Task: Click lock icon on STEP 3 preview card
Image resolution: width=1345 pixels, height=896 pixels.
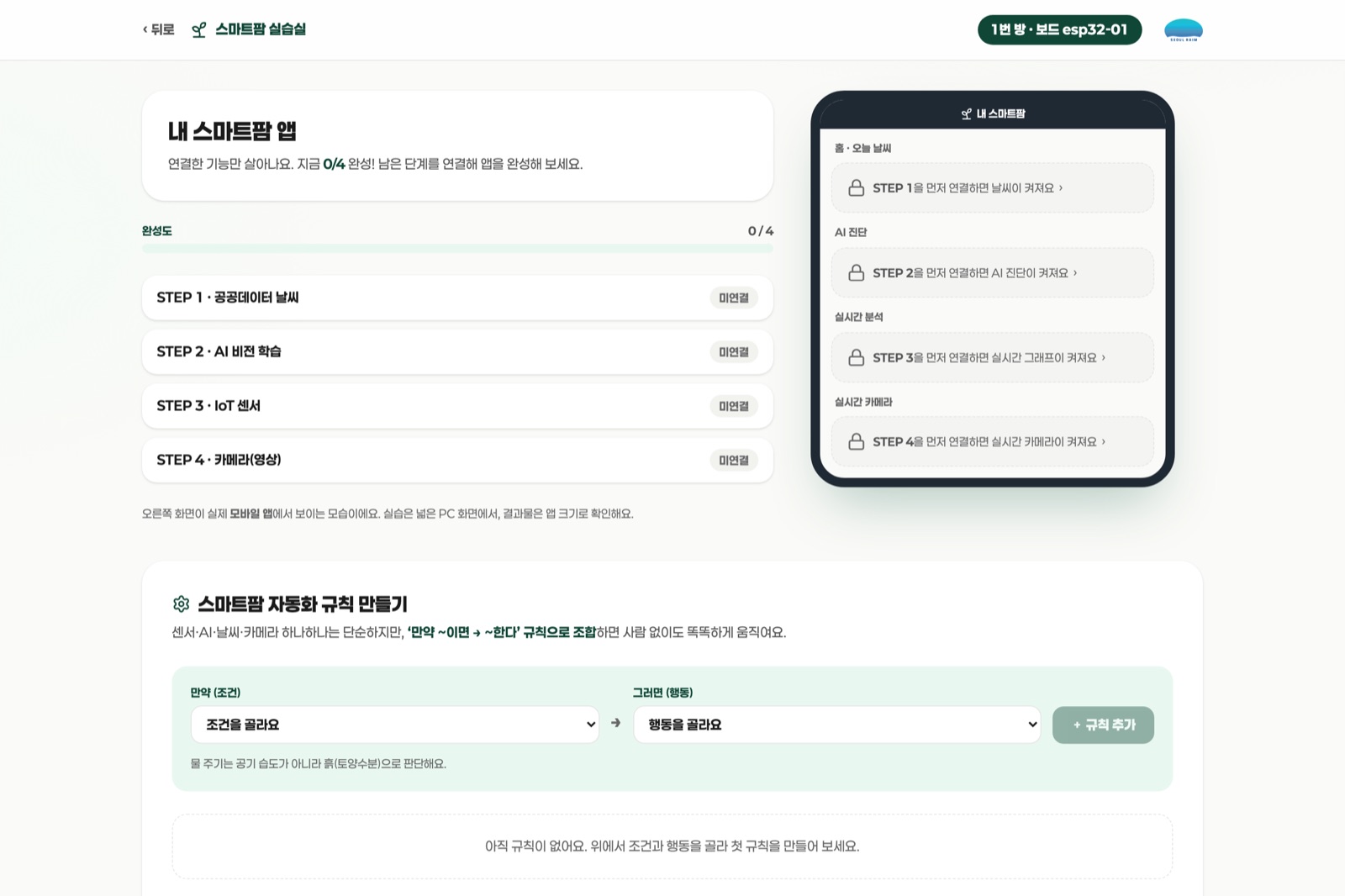Action: 856,357
